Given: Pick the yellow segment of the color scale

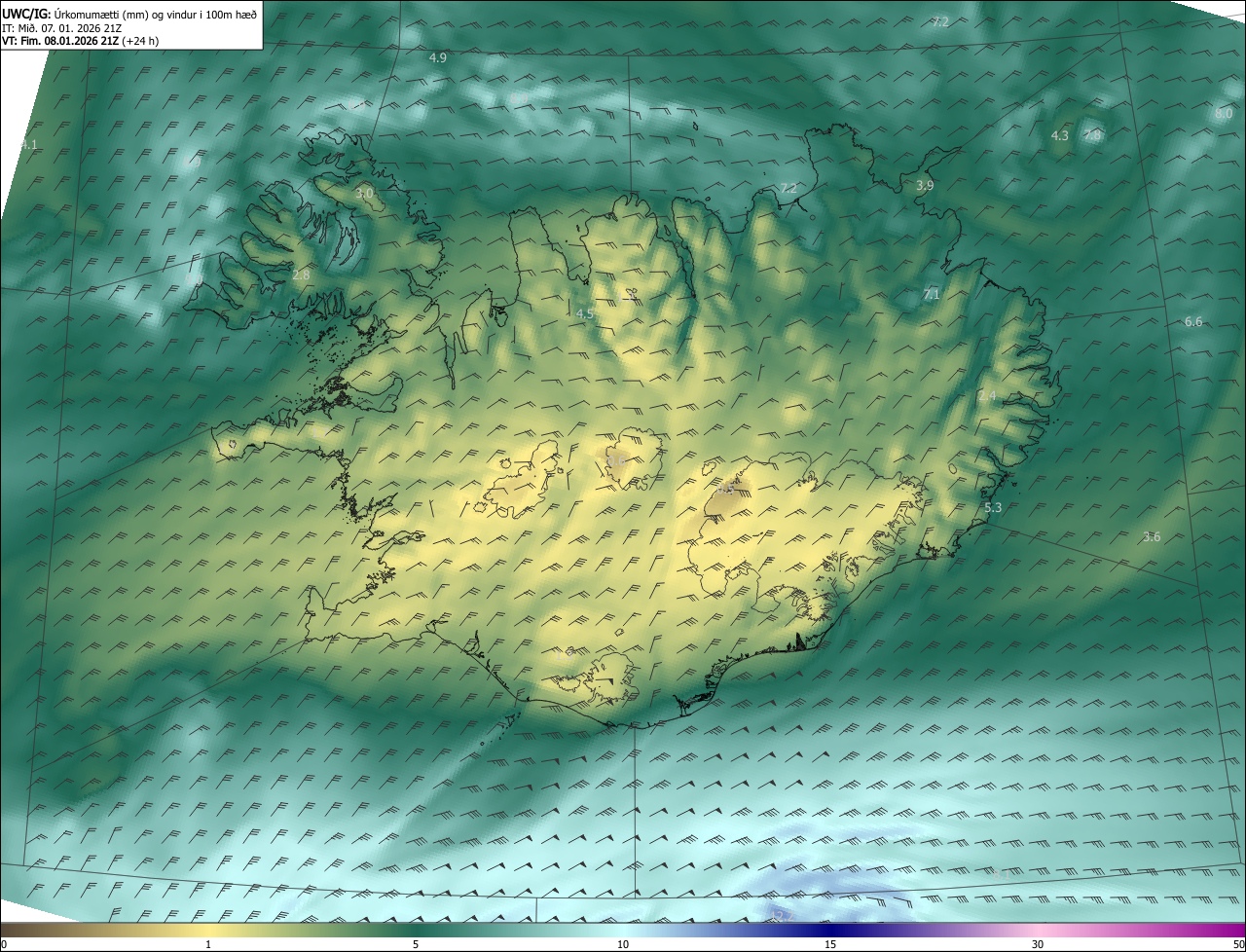Looking at the screenshot, I should [x=209, y=930].
